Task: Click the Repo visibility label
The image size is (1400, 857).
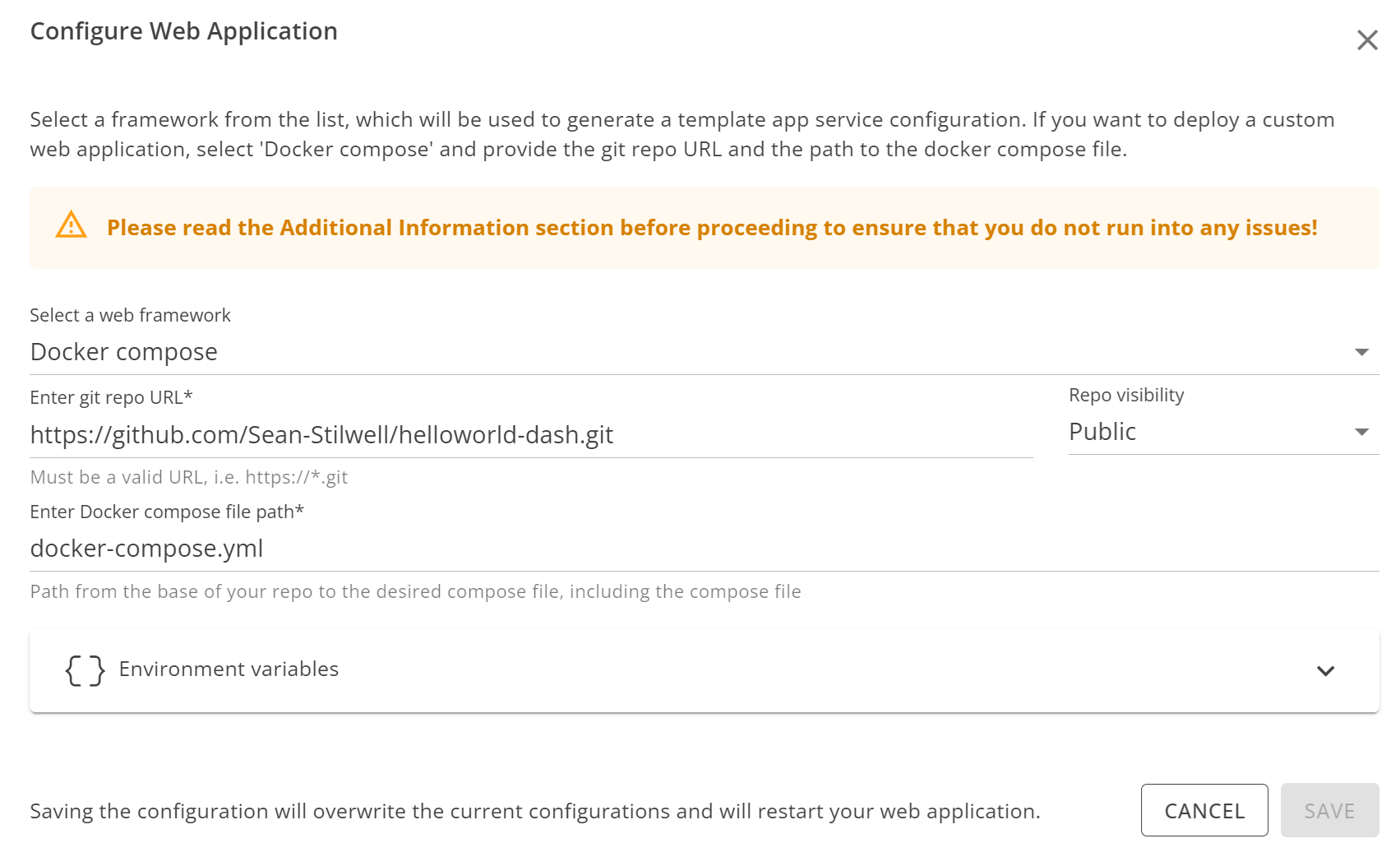Action: 1125,394
